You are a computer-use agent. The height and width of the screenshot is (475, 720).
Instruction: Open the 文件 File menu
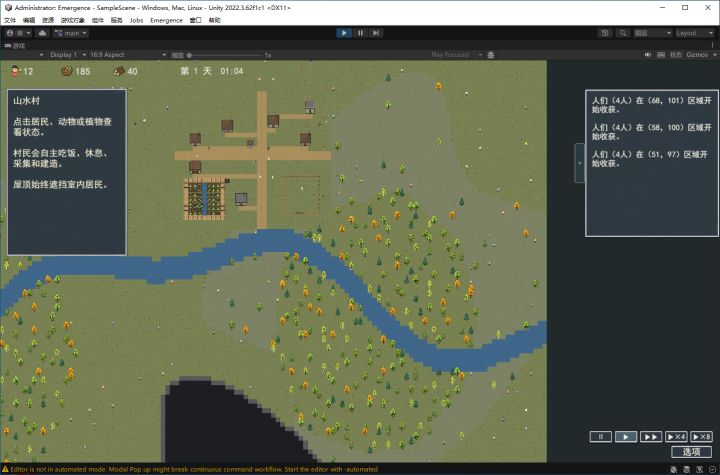(x=10, y=20)
